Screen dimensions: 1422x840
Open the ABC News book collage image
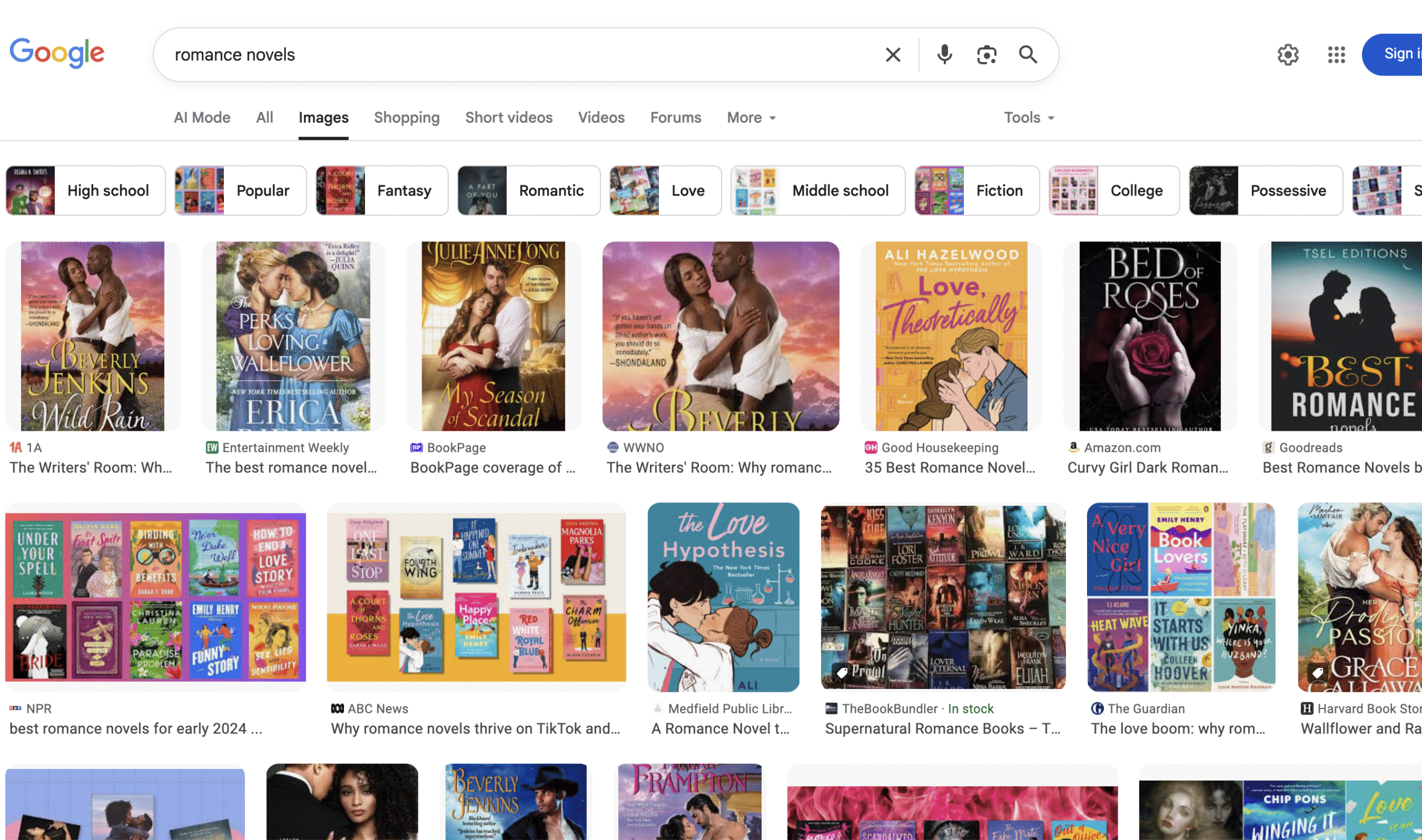pos(476,597)
